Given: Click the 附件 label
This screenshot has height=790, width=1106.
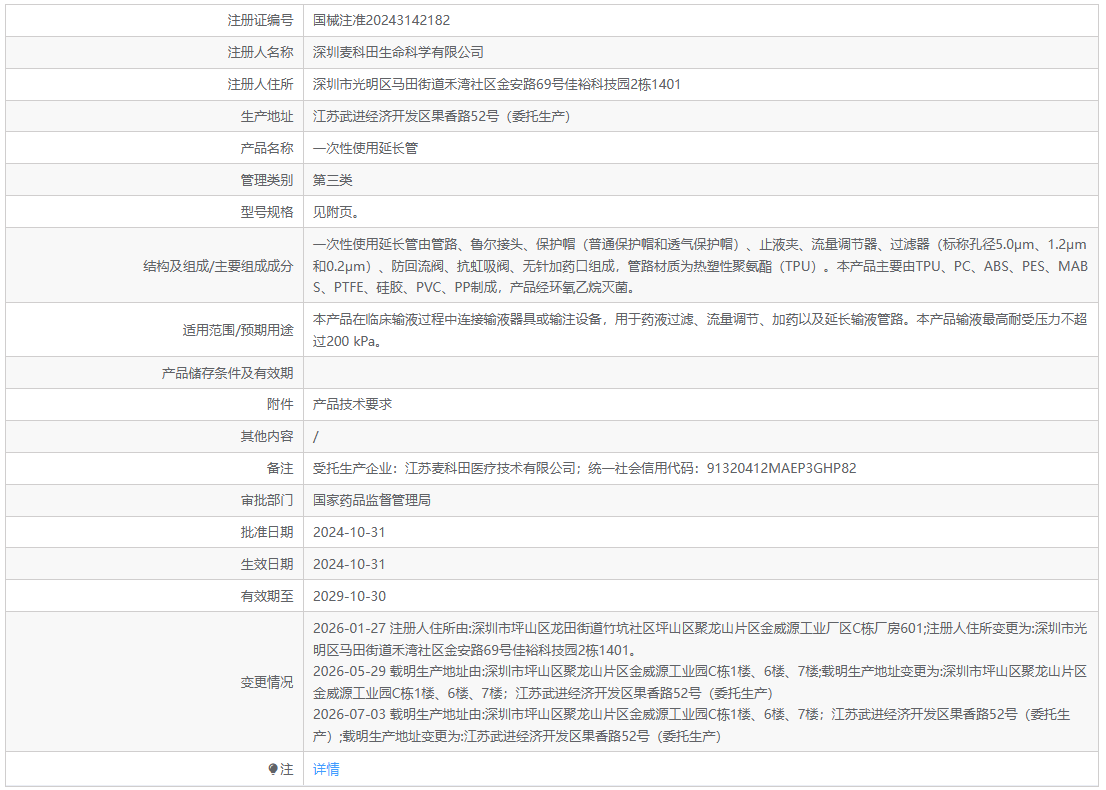Looking at the screenshot, I should click(x=280, y=404).
